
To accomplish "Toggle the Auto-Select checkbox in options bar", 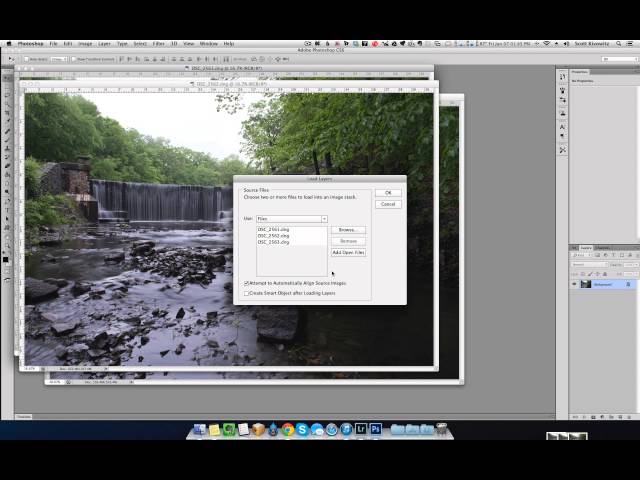I will click(27, 59).
